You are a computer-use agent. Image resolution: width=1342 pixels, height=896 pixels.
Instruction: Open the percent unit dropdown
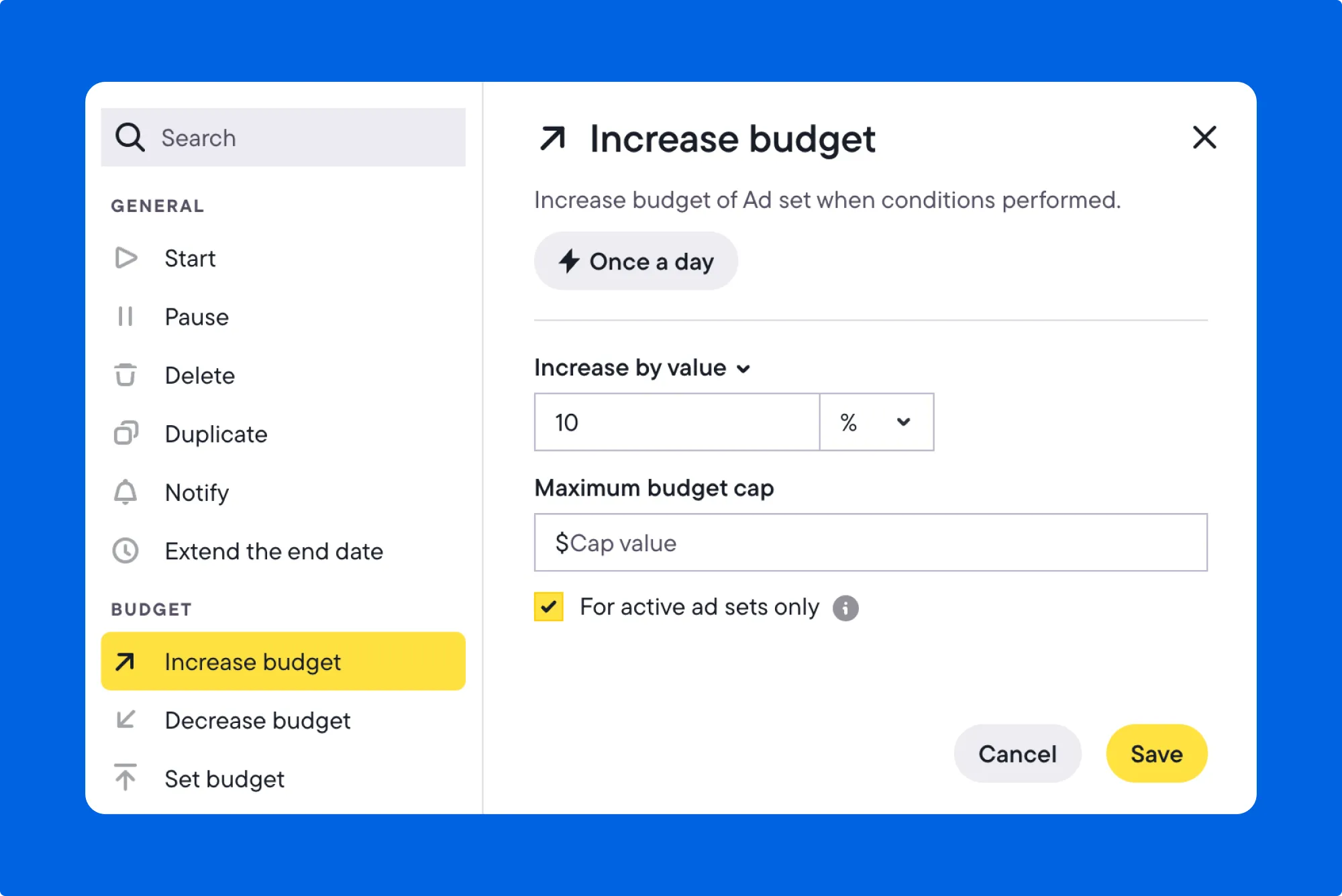(876, 422)
